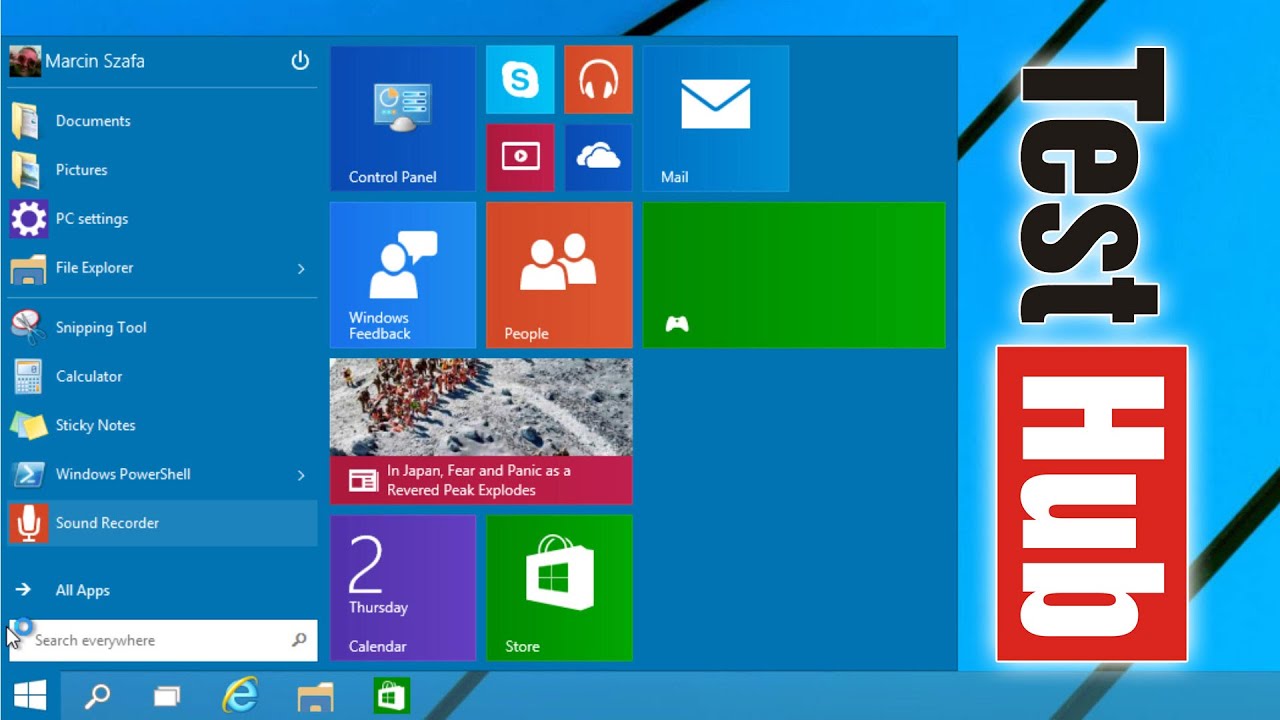The width and height of the screenshot is (1280, 720).
Task: Open the Calendar tile showing Thursday
Action: click(403, 588)
